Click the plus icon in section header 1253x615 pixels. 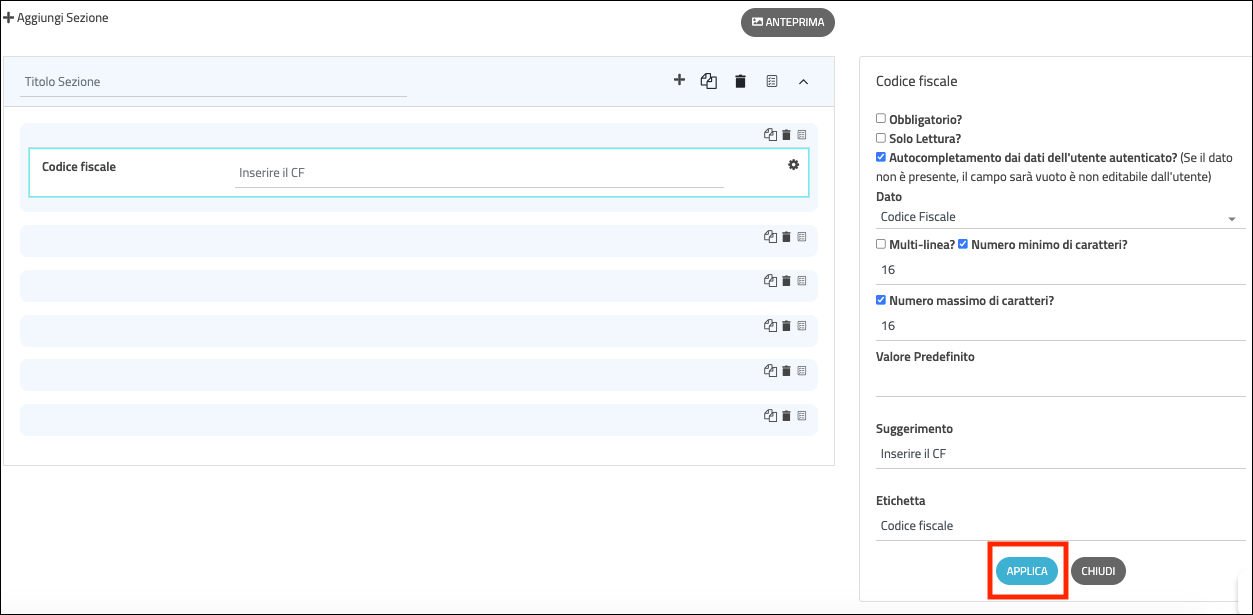click(679, 81)
